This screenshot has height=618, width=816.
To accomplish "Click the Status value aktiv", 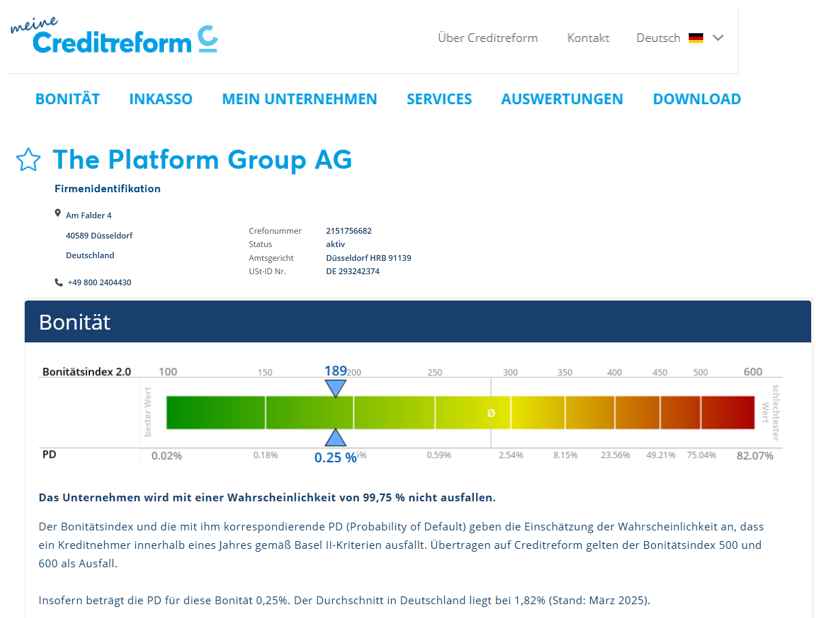I will (336, 244).
